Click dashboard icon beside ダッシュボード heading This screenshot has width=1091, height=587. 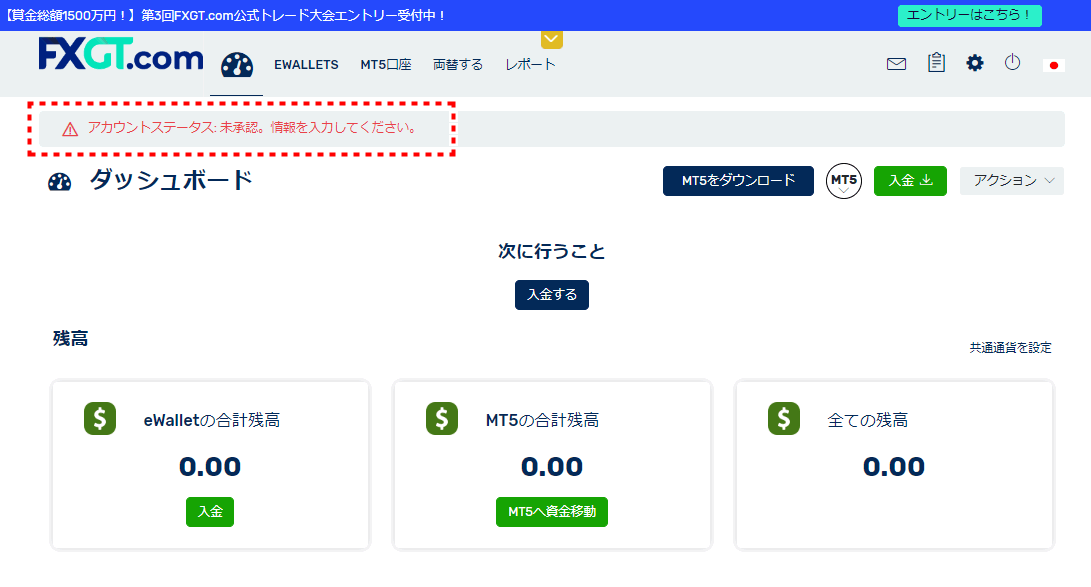[60, 182]
